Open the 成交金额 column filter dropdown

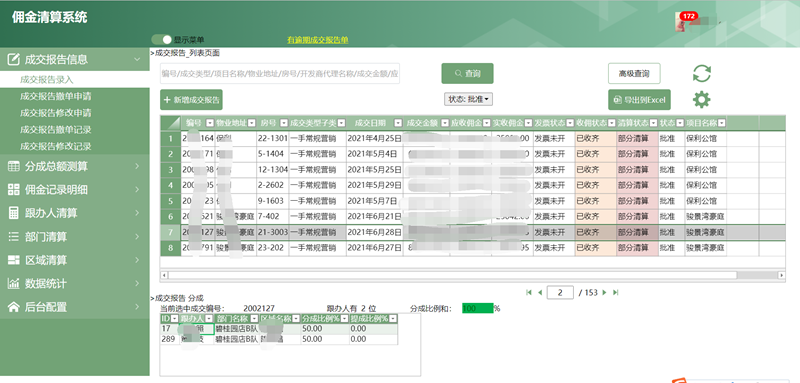445,123
